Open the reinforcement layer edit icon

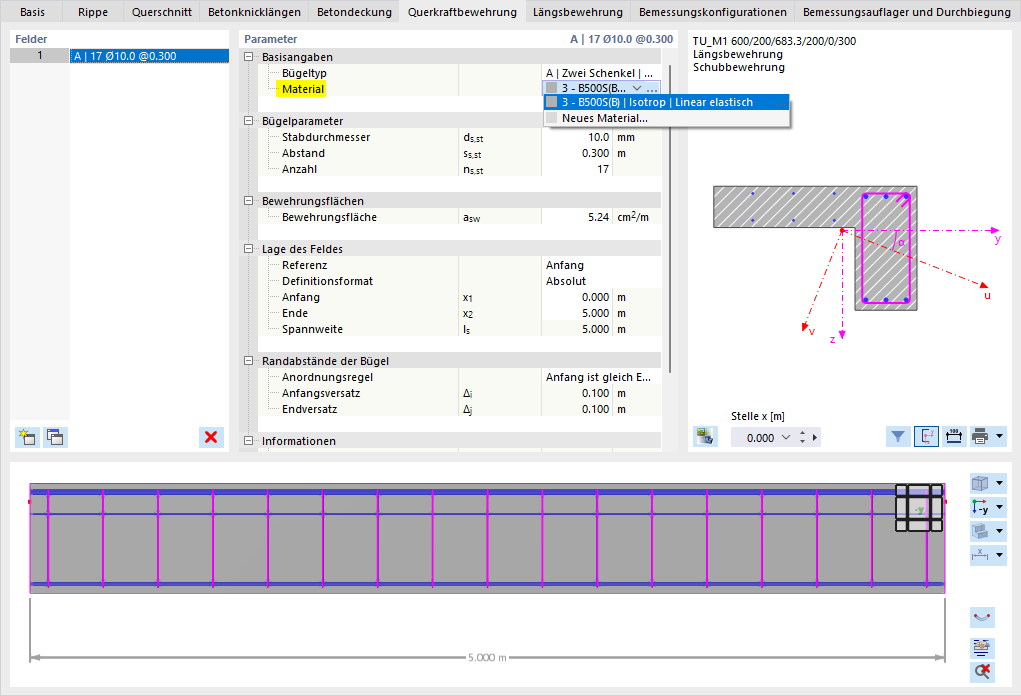982,647
